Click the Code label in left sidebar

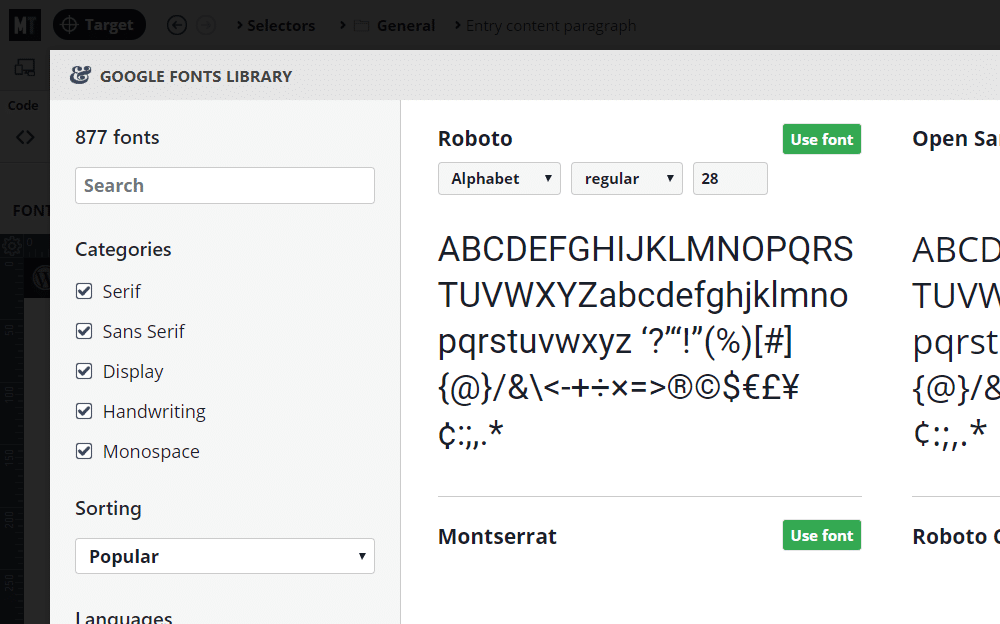pos(23,105)
